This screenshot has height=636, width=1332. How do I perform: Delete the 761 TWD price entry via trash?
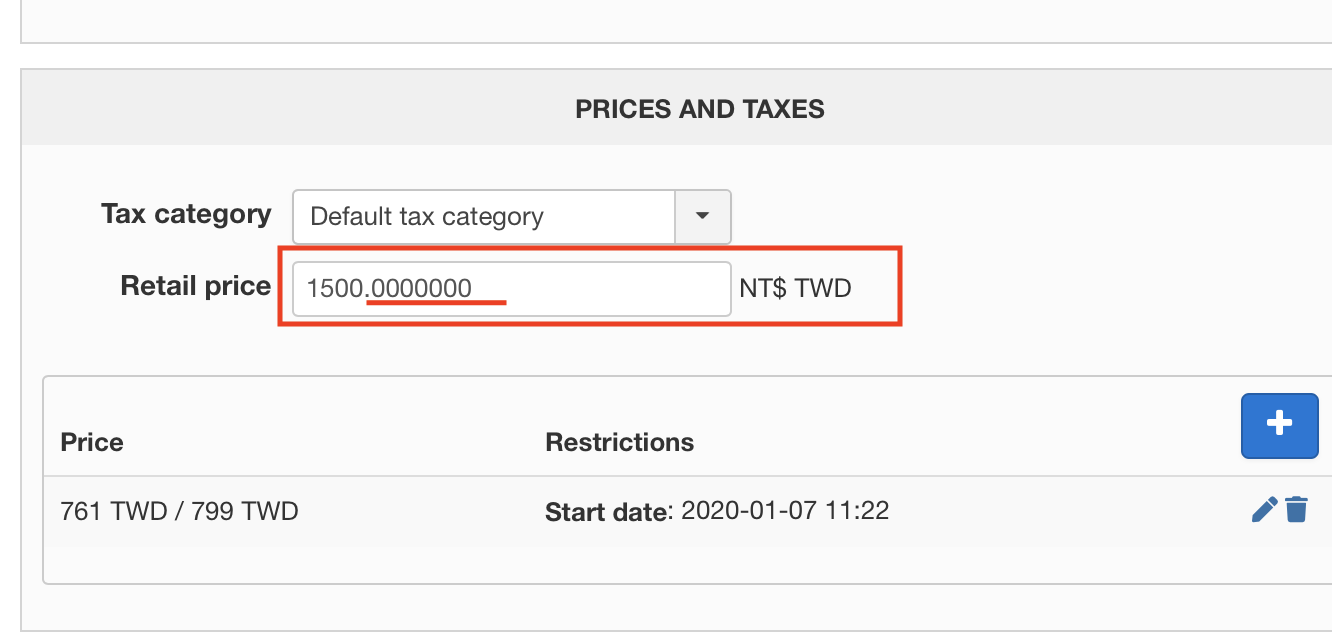pyautogui.click(x=1296, y=510)
